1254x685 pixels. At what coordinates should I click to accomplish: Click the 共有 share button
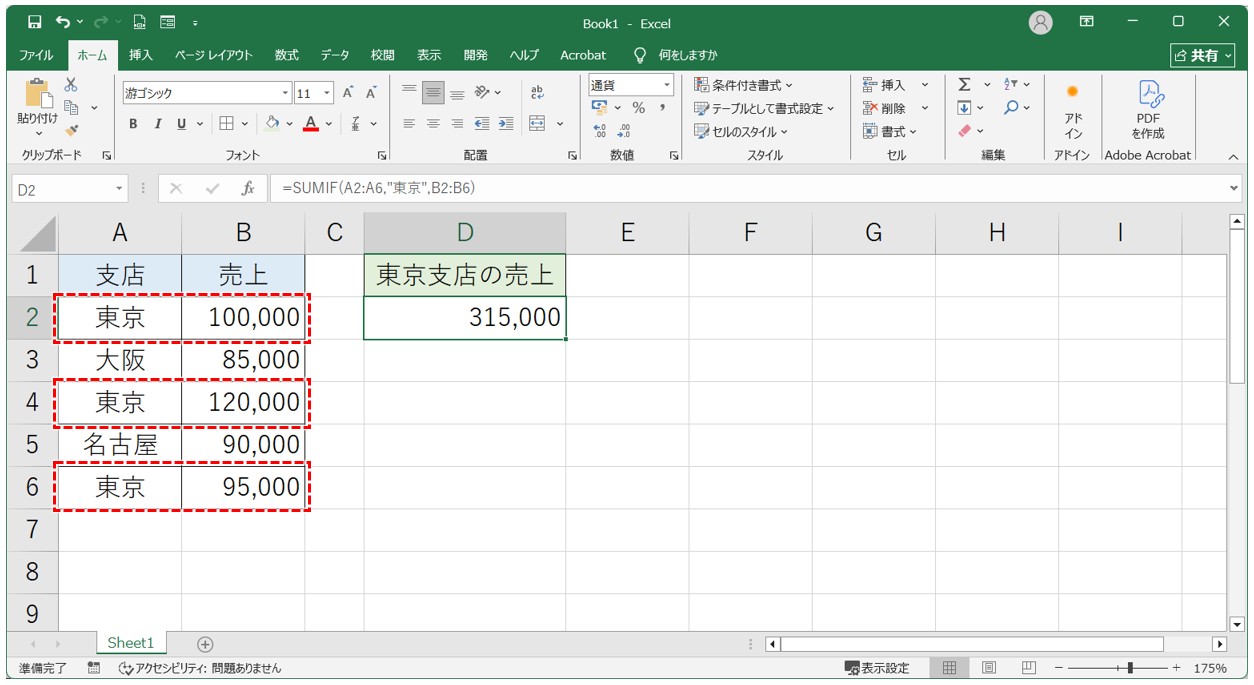(x=1204, y=55)
